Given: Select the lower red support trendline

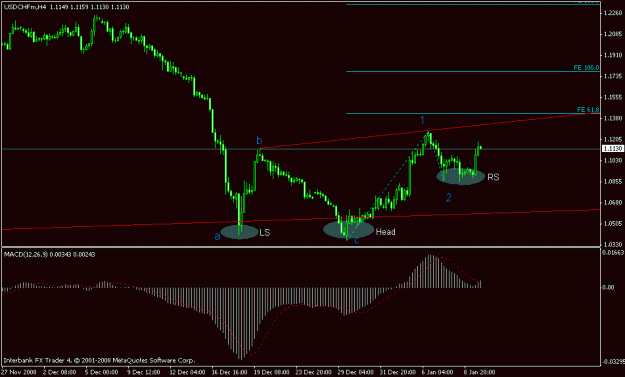Looking at the screenshot, I should pos(301,220).
